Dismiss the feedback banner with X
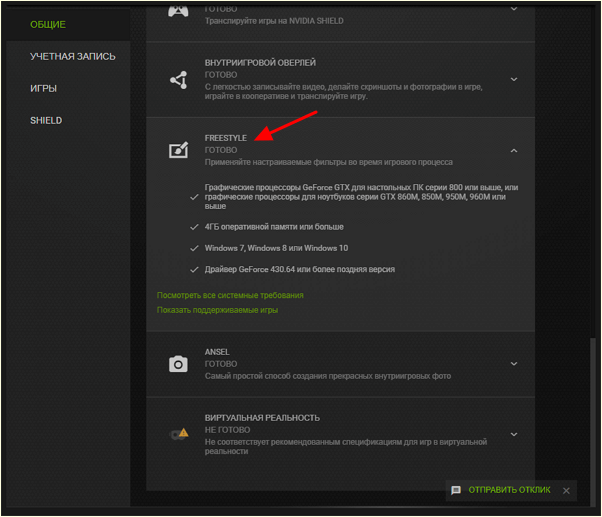 [x=566, y=491]
